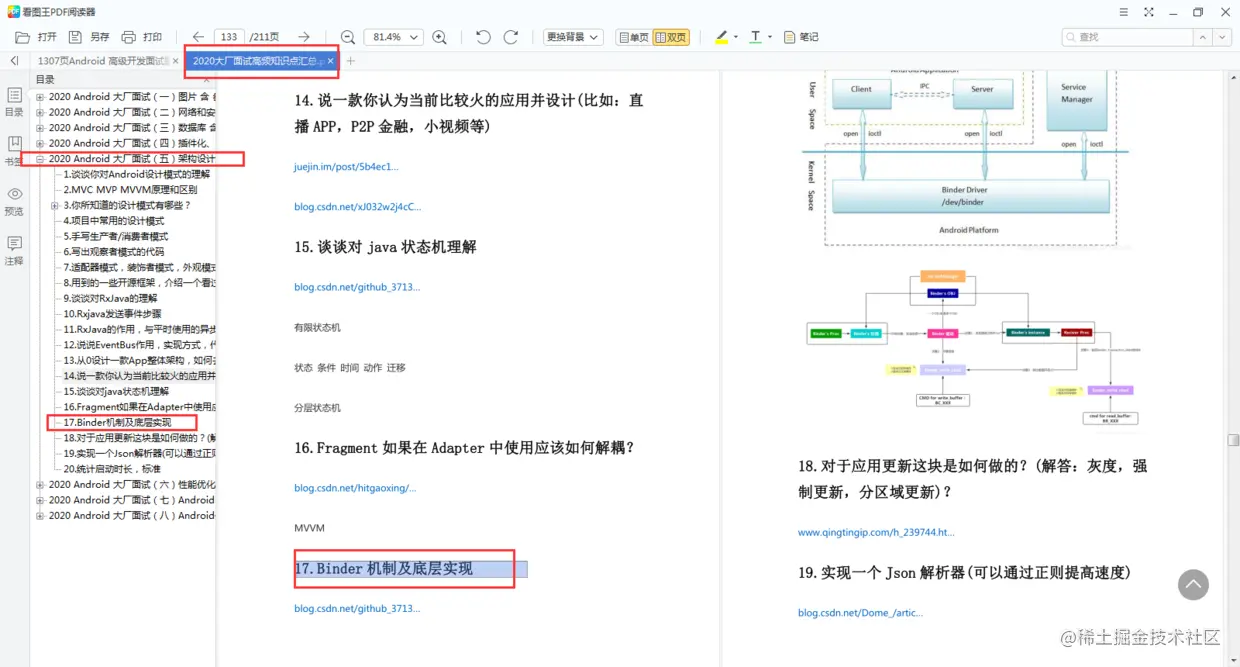Image resolution: width=1240 pixels, height=667 pixels.
Task: Rotate page counterclockwise icon
Action: click(483, 37)
